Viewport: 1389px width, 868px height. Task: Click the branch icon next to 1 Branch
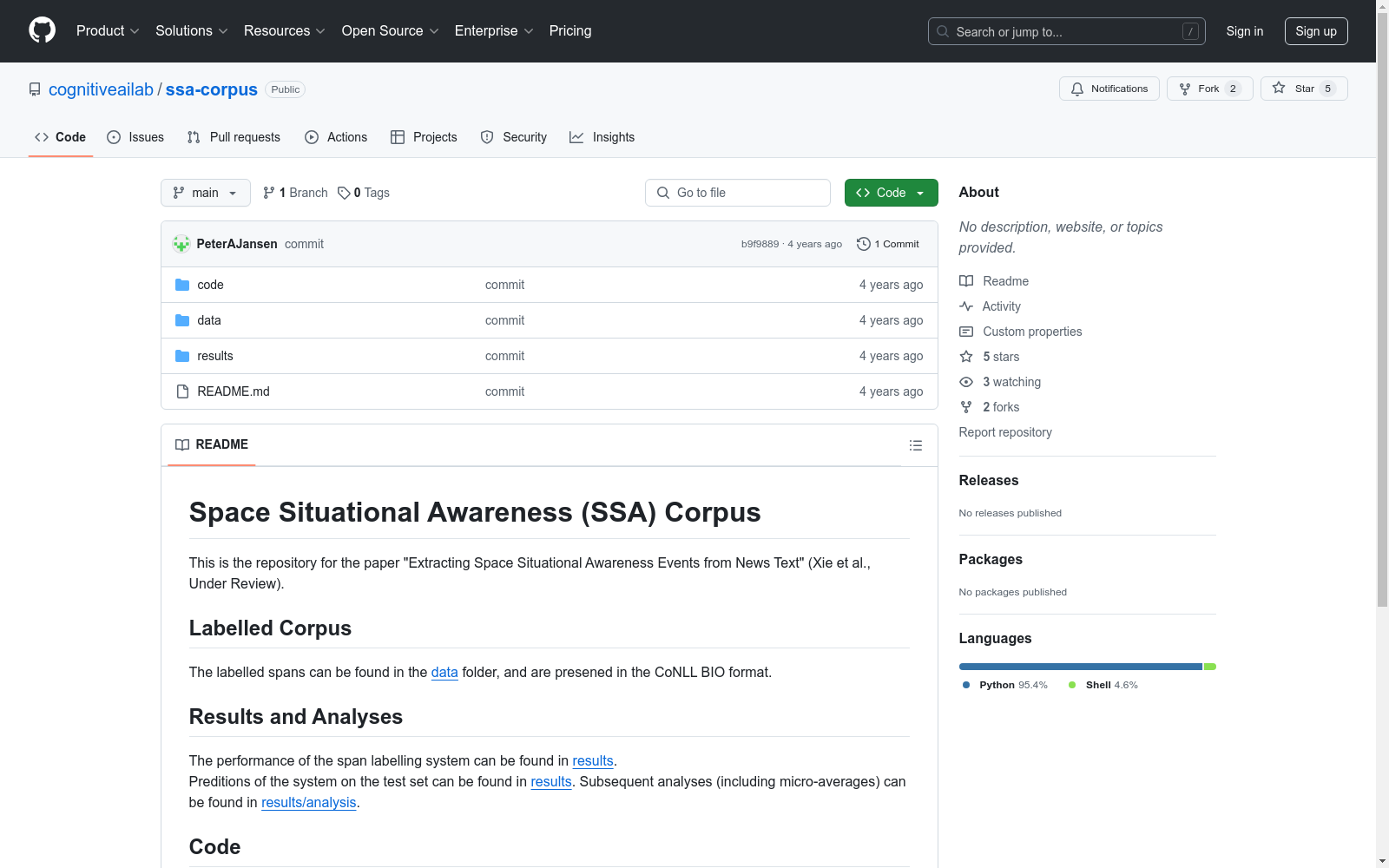pos(269,193)
